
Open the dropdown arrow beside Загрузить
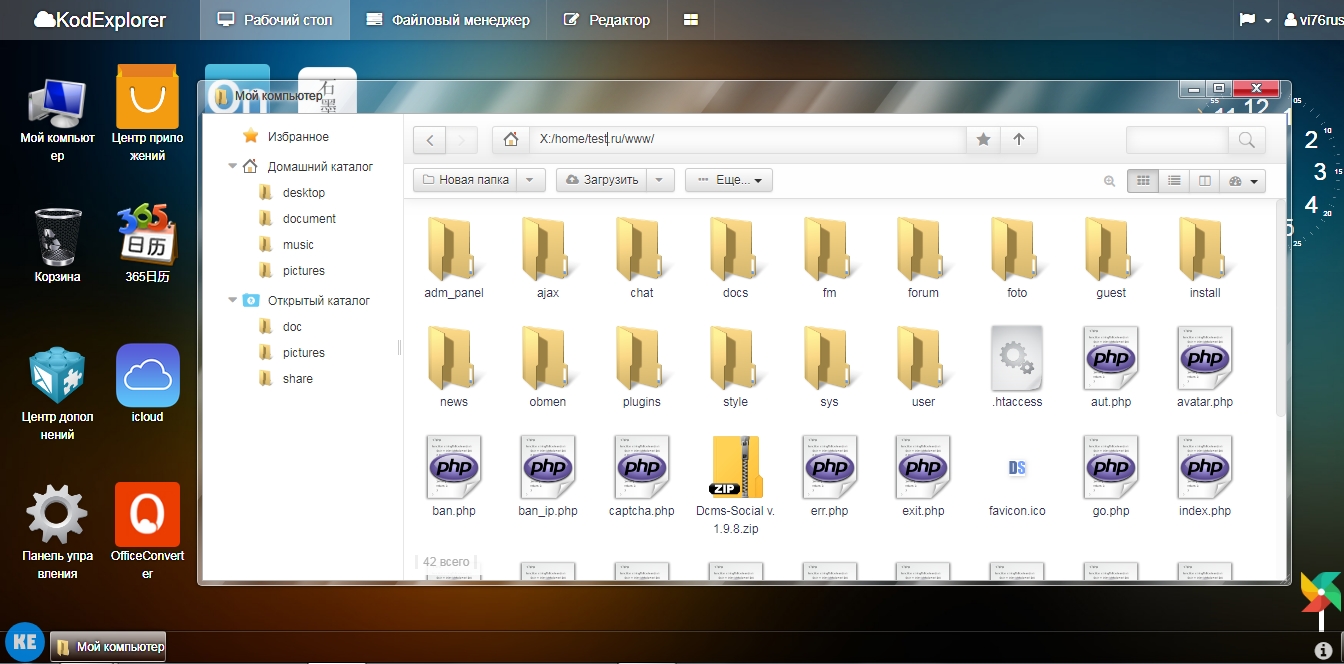click(x=660, y=180)
